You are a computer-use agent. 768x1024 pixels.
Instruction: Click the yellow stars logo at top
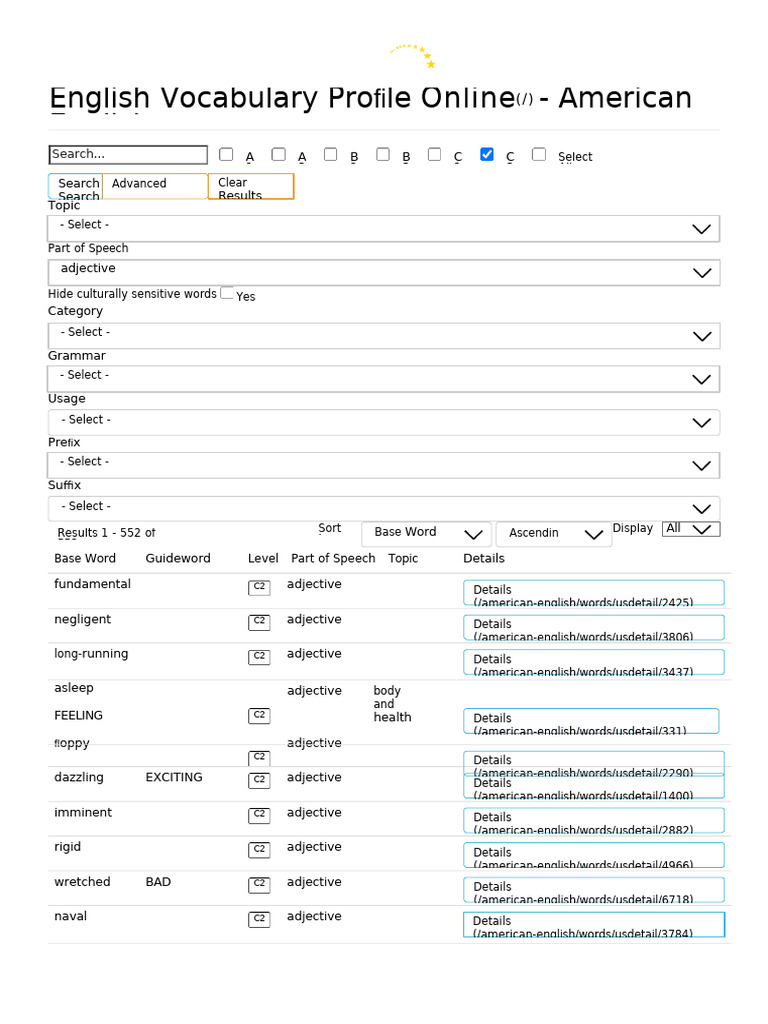[x=414, y=54]
